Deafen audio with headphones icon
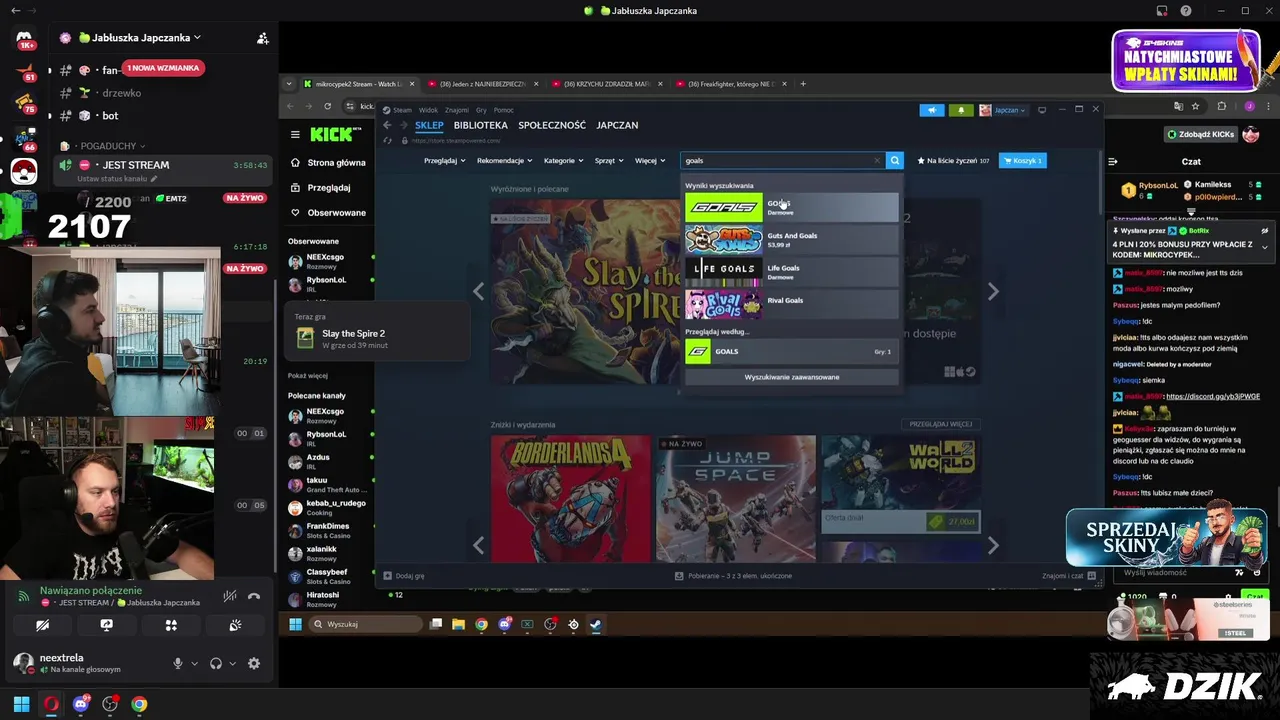This screenshot has height=720, width=1280. pos(216,663)
